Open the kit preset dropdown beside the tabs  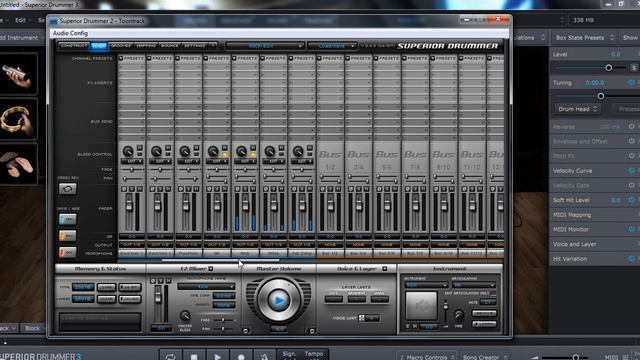click(x=264, y=46)
